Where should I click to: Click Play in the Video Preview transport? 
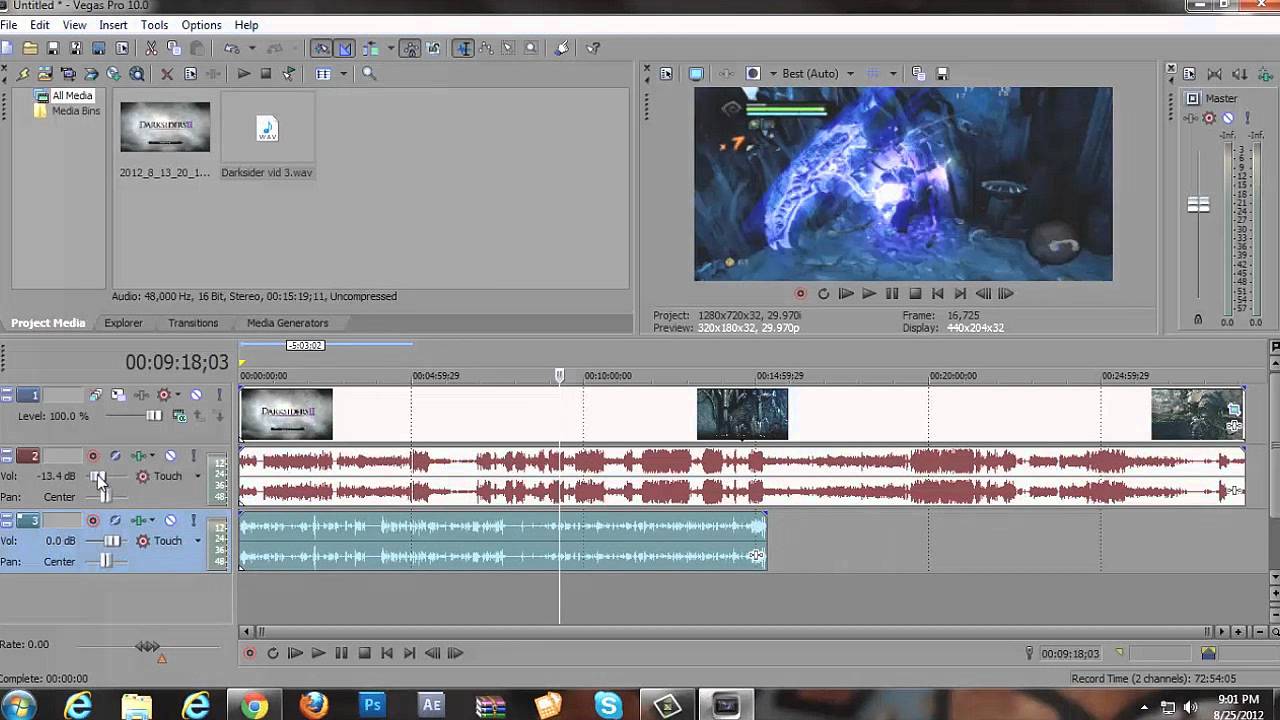pos(868,294)
